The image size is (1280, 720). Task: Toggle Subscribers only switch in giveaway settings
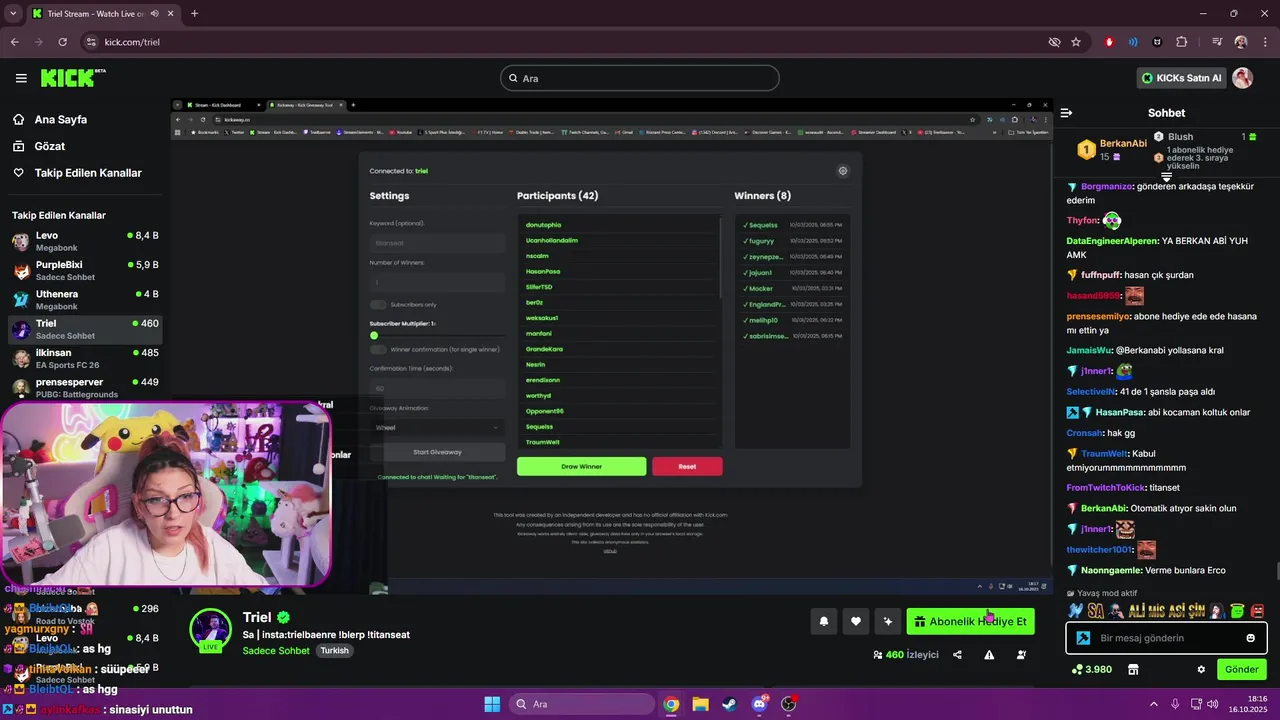tap(378, 304)
